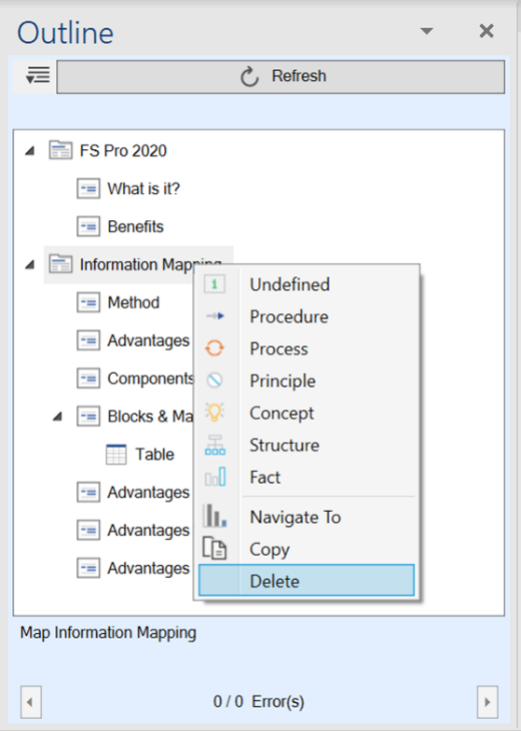Go to previous error arrow button
This screenshot has height=731, width=521.
[x=31, y=702]
